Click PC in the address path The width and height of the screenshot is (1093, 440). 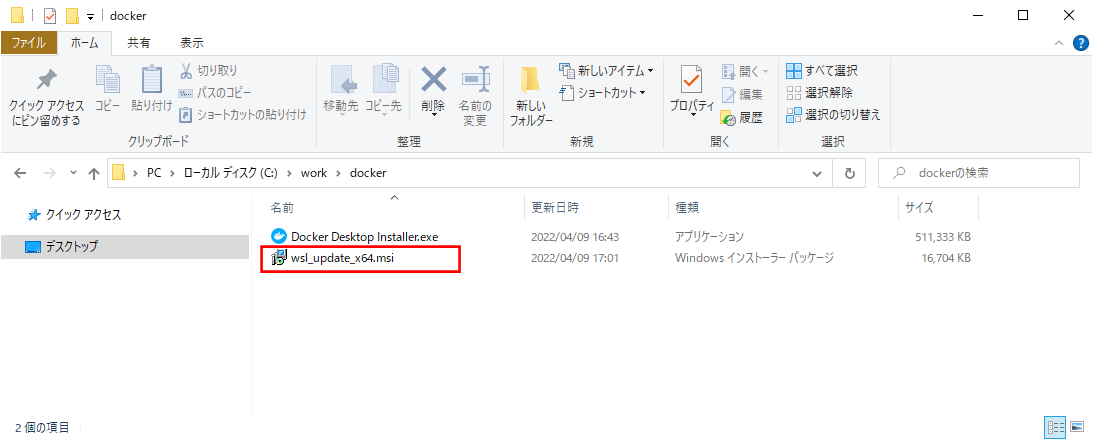click(153, 173)
